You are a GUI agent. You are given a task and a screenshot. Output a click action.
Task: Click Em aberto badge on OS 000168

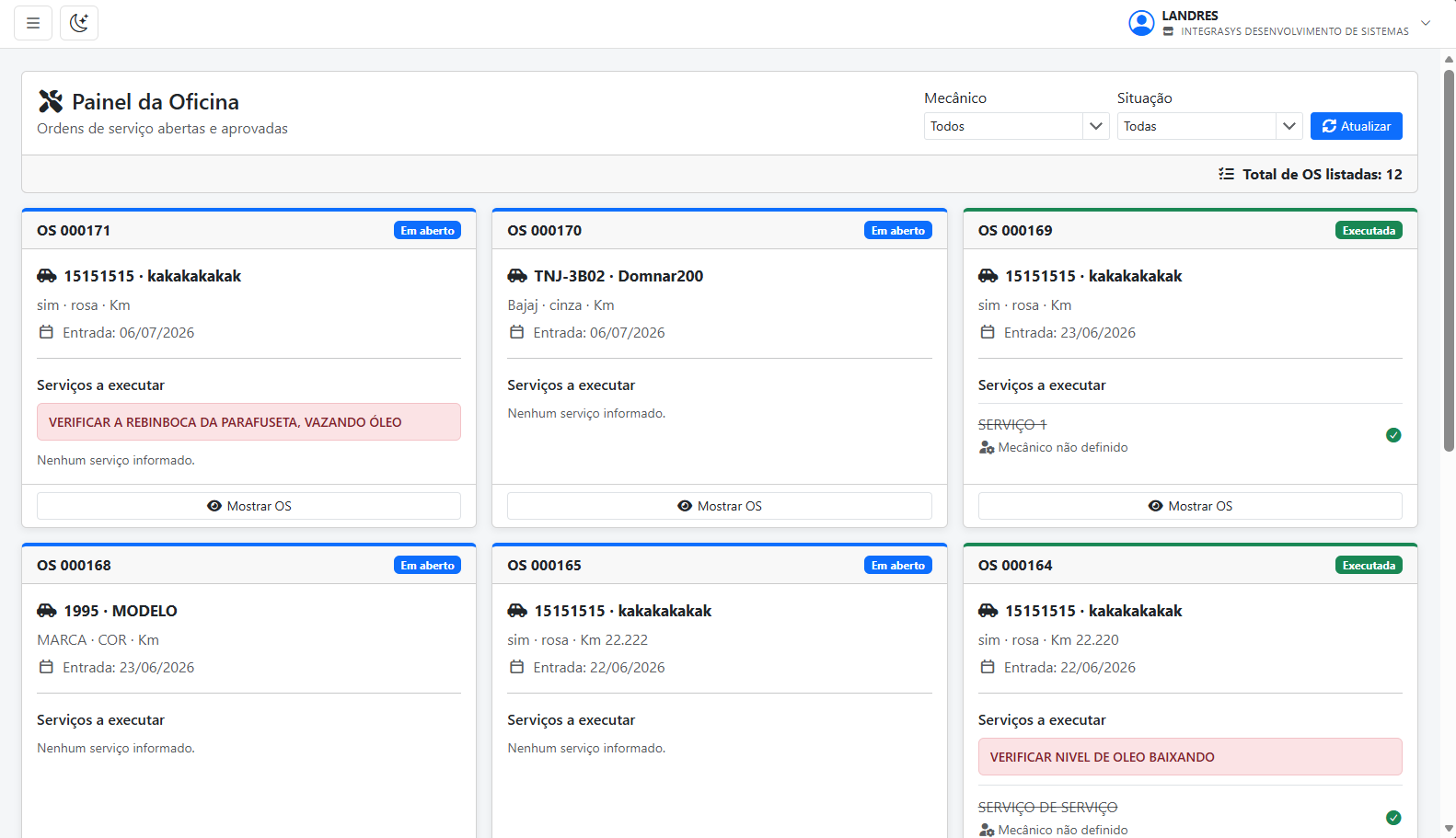427,565
